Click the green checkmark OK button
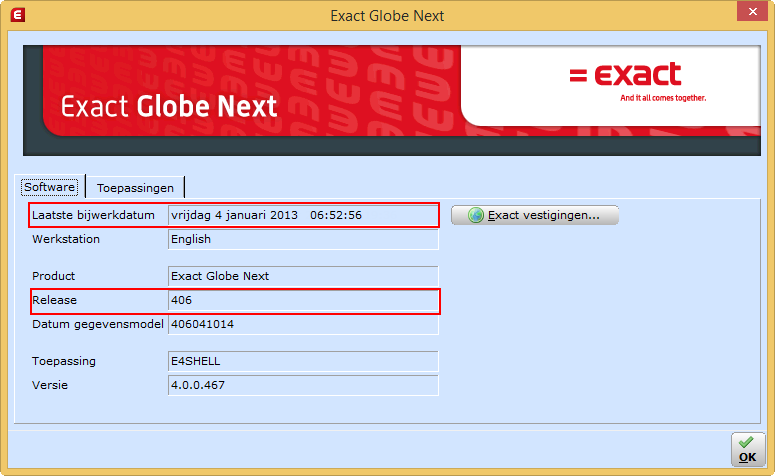775x476 pixels. [x=747, y=449]
